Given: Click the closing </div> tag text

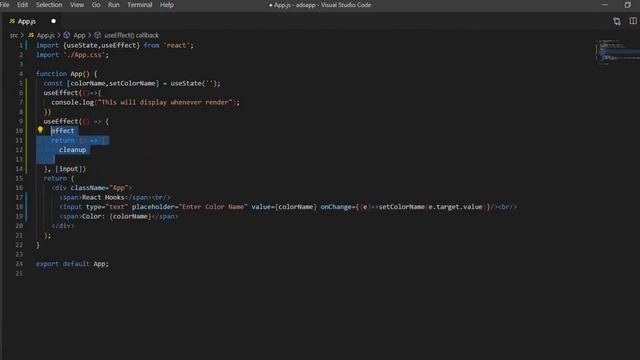Looking at the screenshot, I should (x=63, y=226).
